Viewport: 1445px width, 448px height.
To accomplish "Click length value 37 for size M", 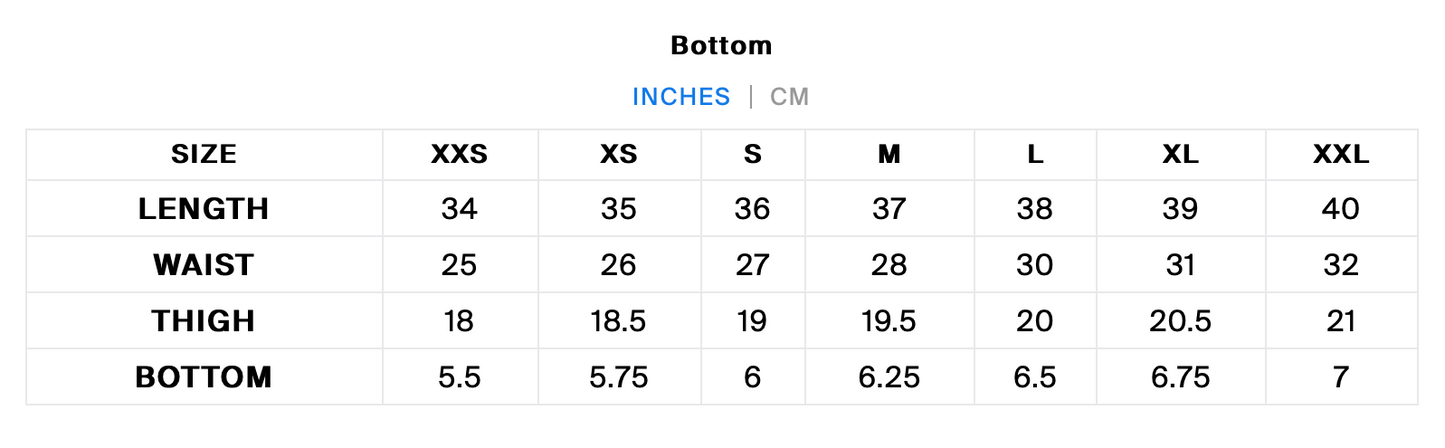I will pyautogui.click(x=889, y=209).
